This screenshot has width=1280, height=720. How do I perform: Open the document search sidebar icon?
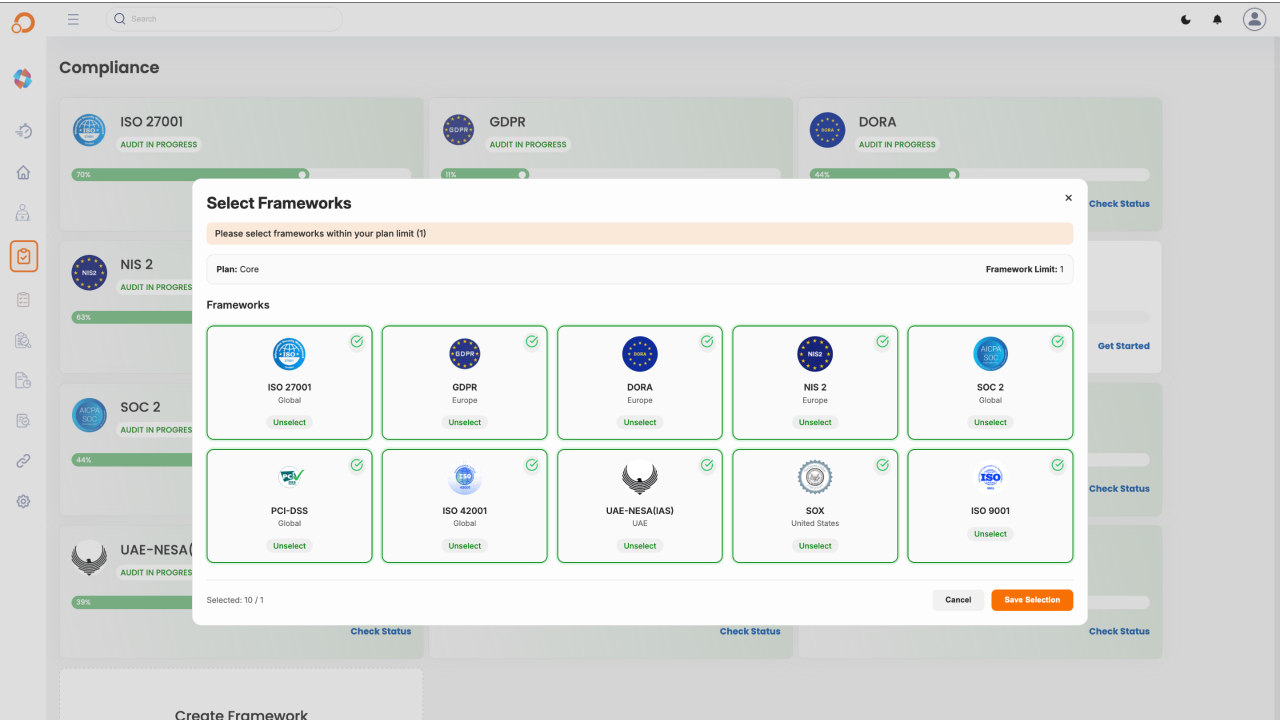pos(24,340)
